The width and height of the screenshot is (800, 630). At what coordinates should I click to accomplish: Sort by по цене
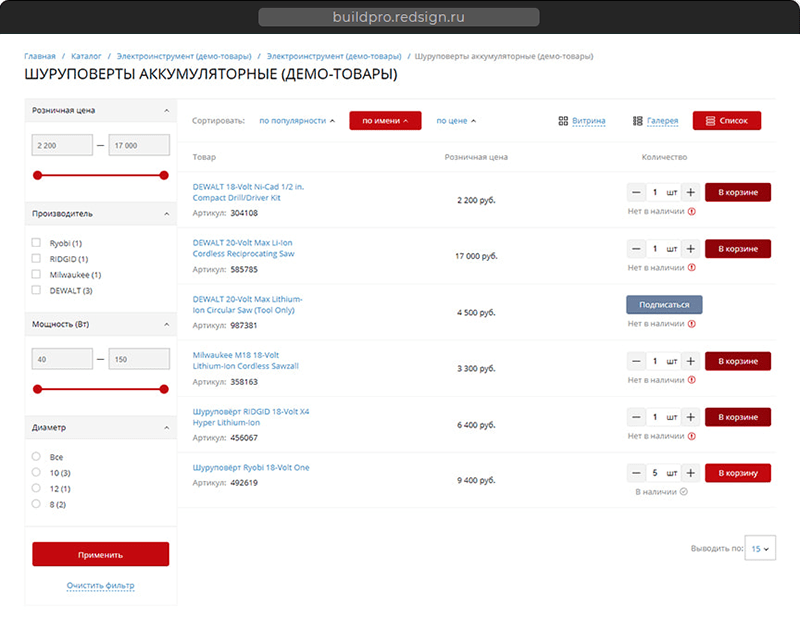click(x=456, y=121)
